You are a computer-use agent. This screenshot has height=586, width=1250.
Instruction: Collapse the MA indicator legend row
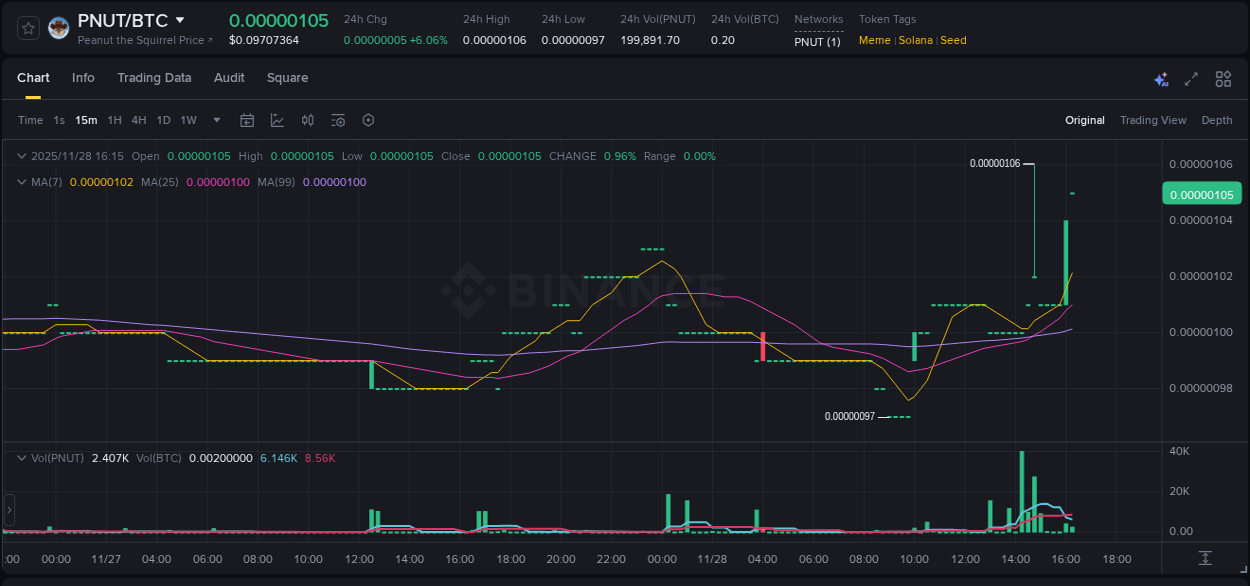[x=20, y=182]
